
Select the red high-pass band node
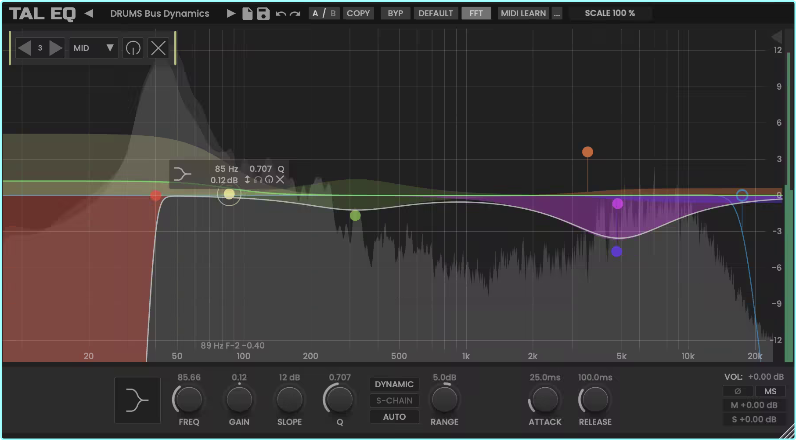point(156,195)
